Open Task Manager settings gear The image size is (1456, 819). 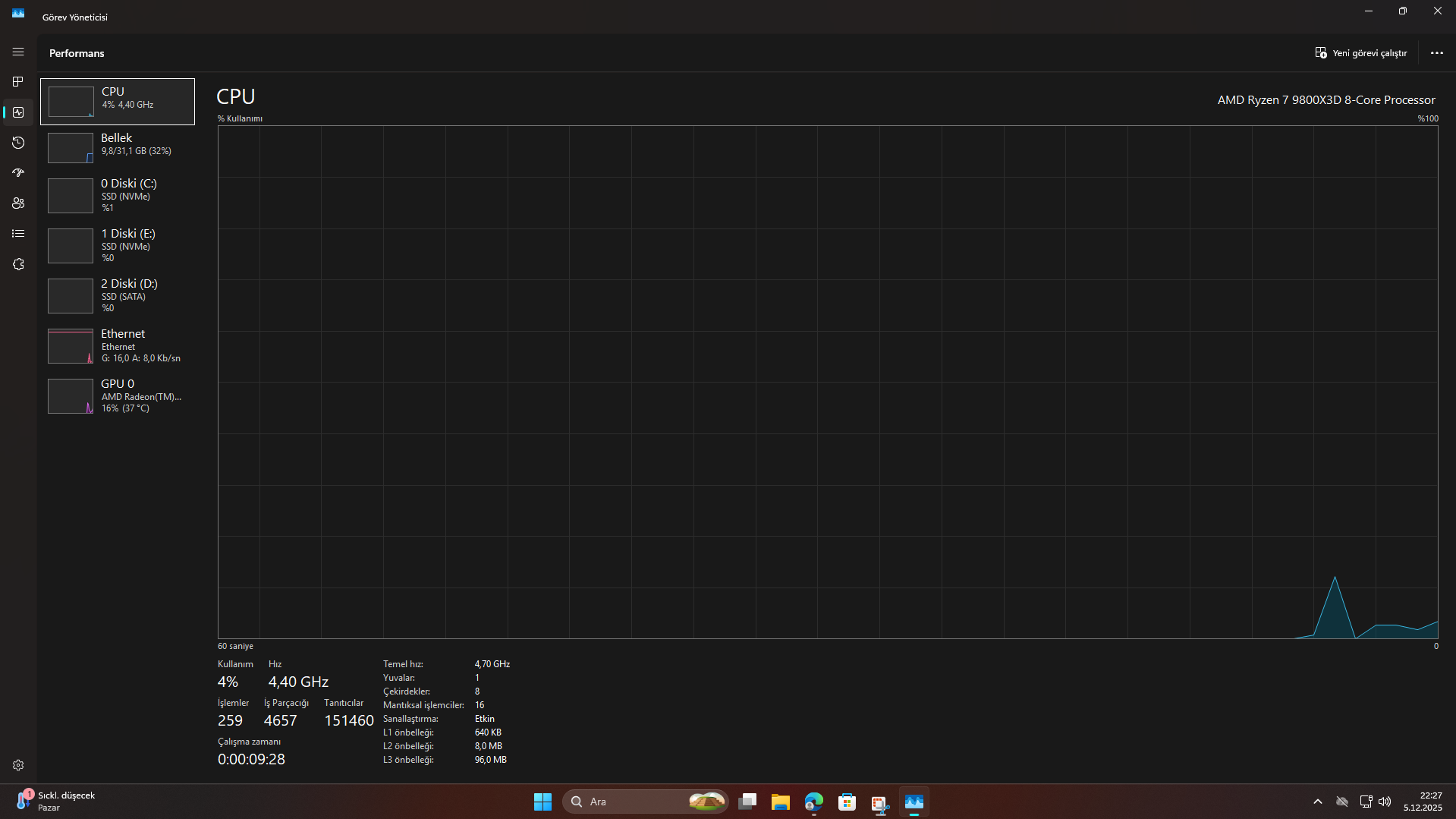[18, 765]
